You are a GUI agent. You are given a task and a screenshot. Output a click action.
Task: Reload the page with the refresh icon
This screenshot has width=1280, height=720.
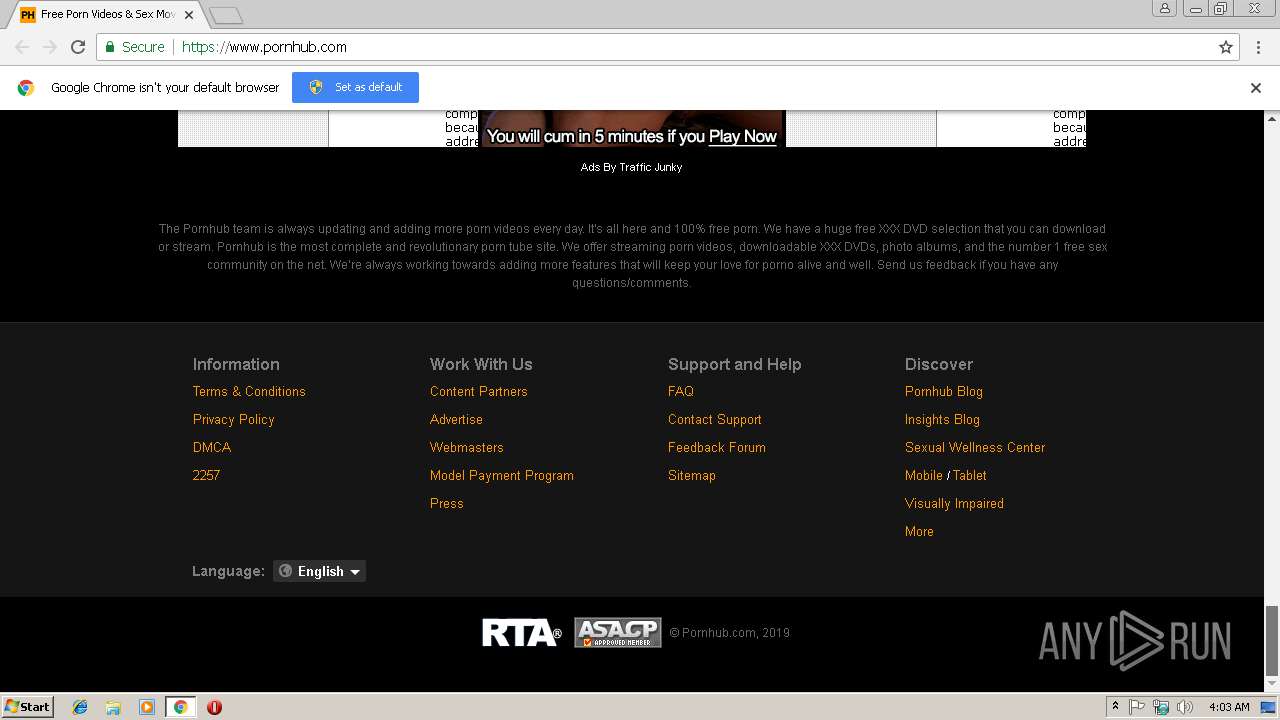[x=78, y=47]
